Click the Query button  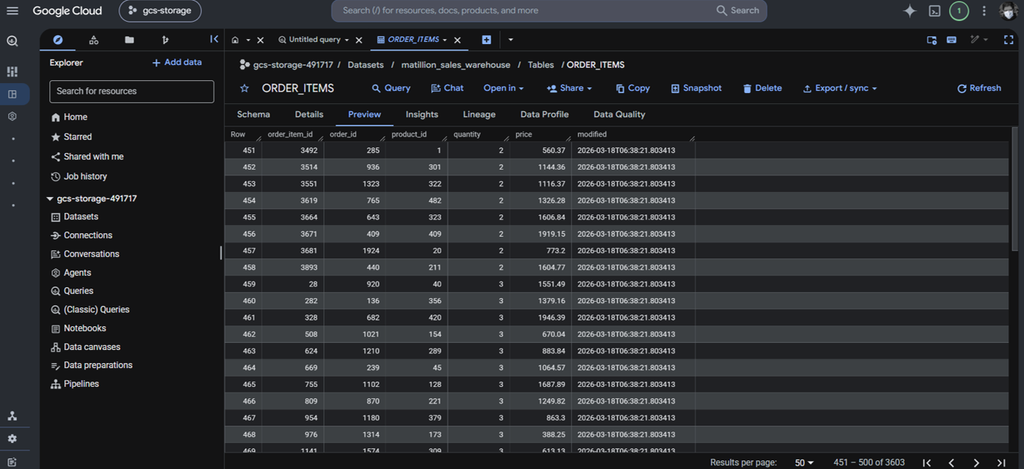pos(391,88)
